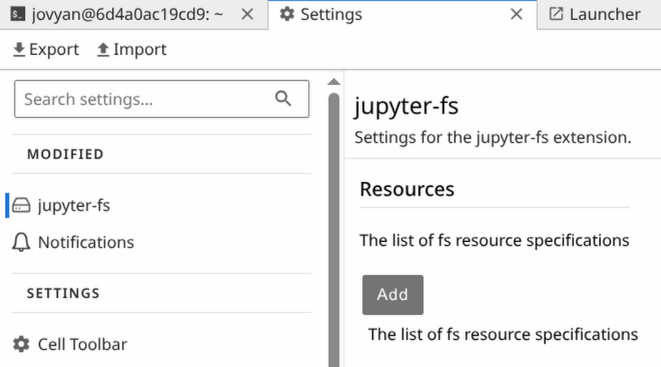Close the jovyan terminal tab
The width and height of the screenshot is (661, 367).
click(247, 15)
